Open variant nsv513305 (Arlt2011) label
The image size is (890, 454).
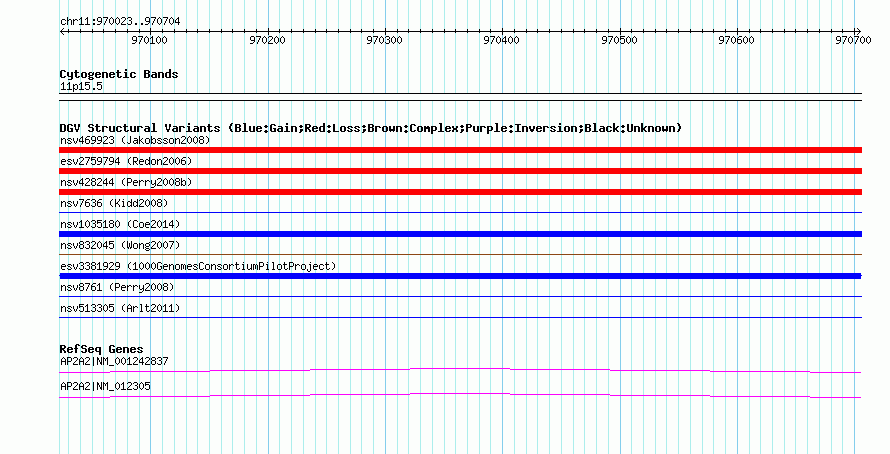120,308
